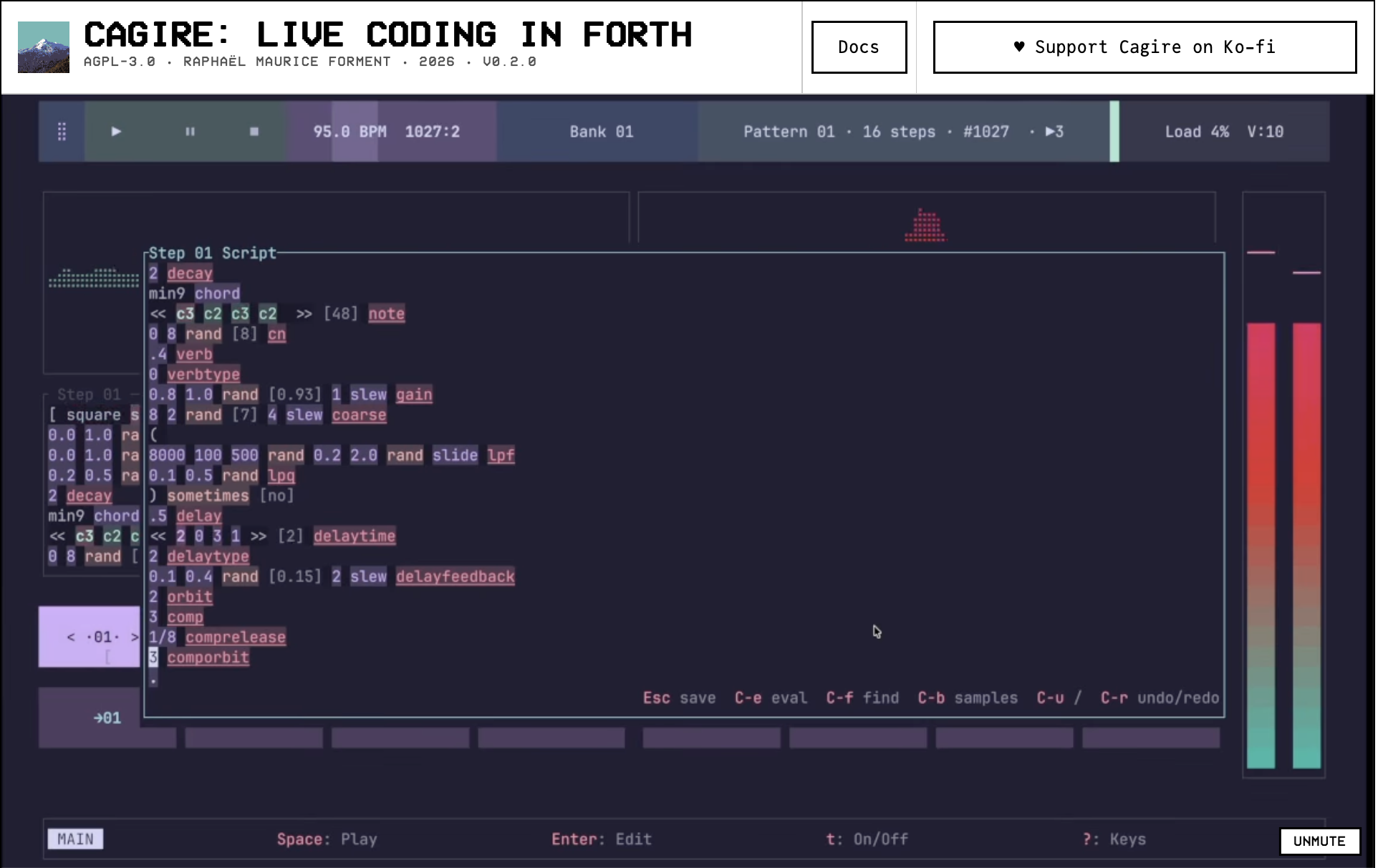Image resolution: width=1378 pixels, height=868 pixels.
Task: Start playback with the play icon
Action: [117, 132]
